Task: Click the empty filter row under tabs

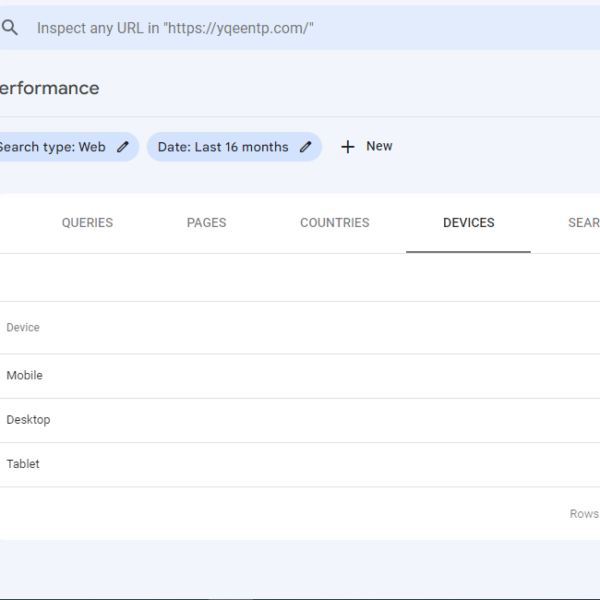Action: click(x=300, y=277)
